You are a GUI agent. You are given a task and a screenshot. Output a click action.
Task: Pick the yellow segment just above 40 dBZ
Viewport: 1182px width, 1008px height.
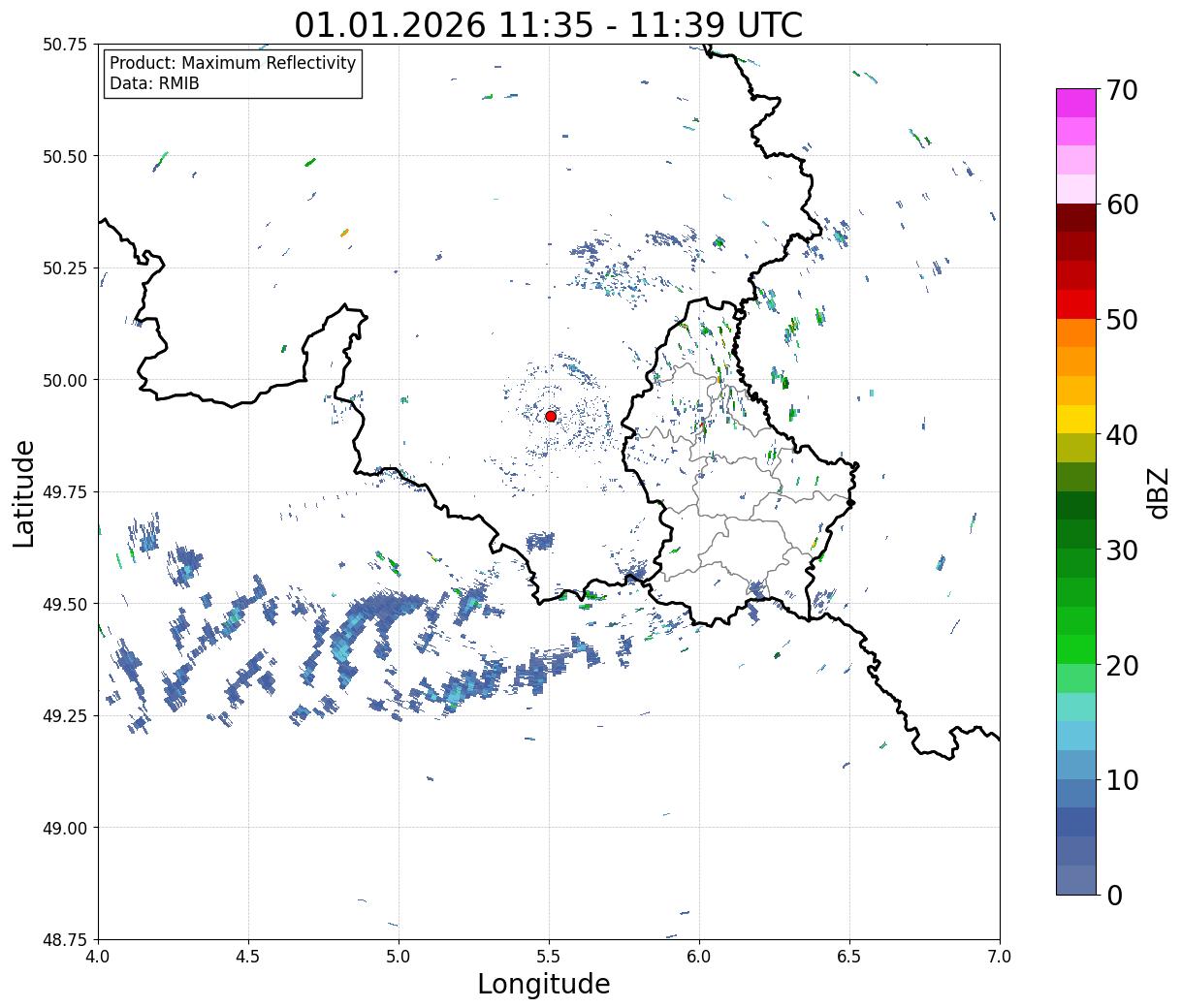1075,419
